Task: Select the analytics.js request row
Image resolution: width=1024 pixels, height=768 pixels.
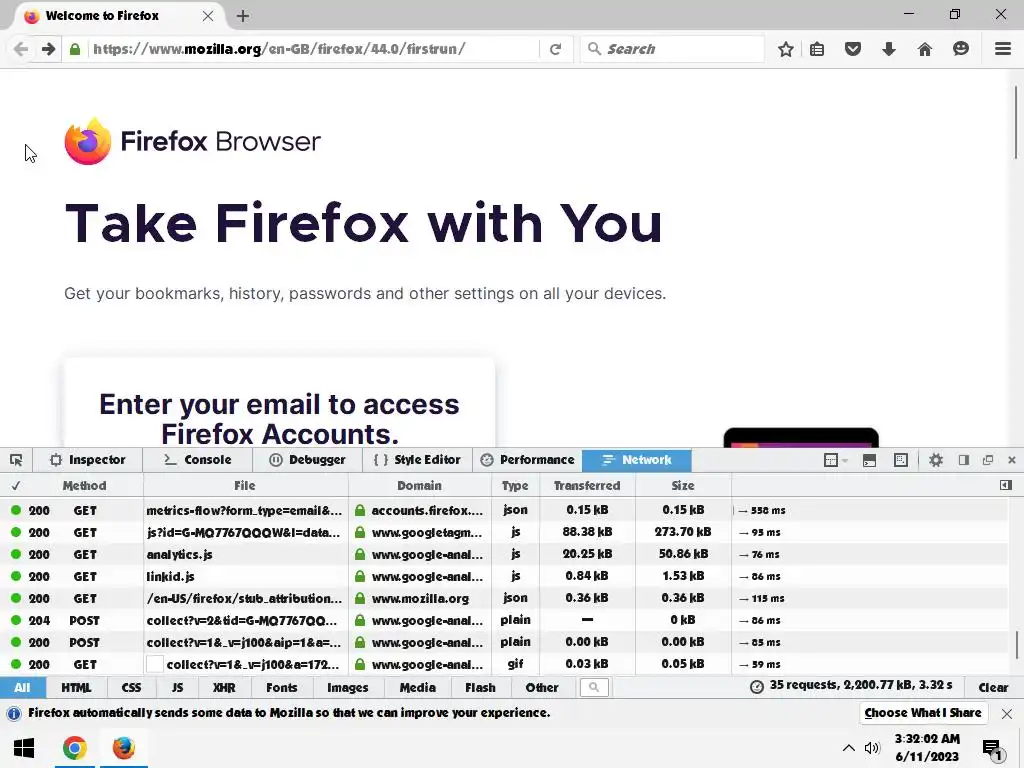Action: [504, 554]
